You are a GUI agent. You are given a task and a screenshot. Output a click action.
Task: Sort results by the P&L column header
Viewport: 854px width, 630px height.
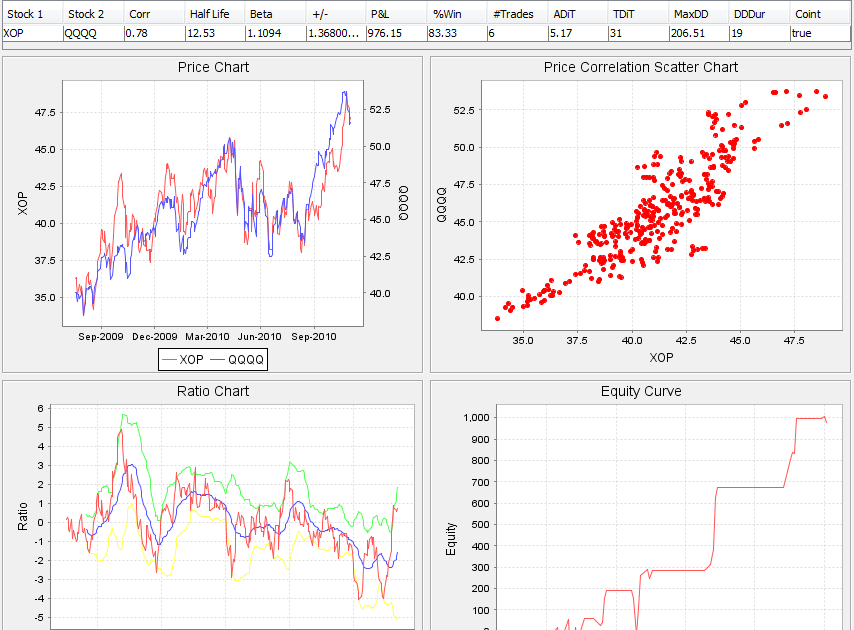380,13
